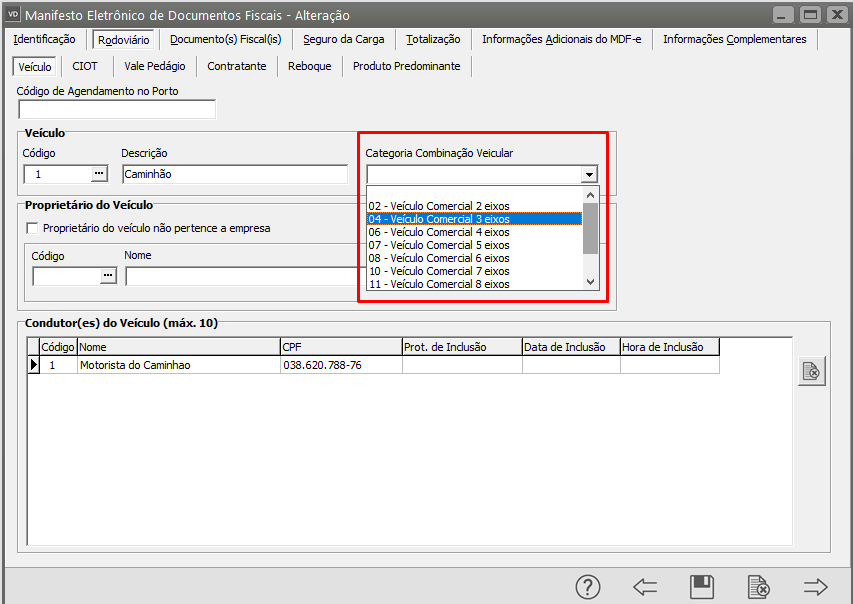Expand Categoria Combinação Veicular dropdown arrow
The height and width of the screenshot is (604, 853).
(x=589, y=174)
